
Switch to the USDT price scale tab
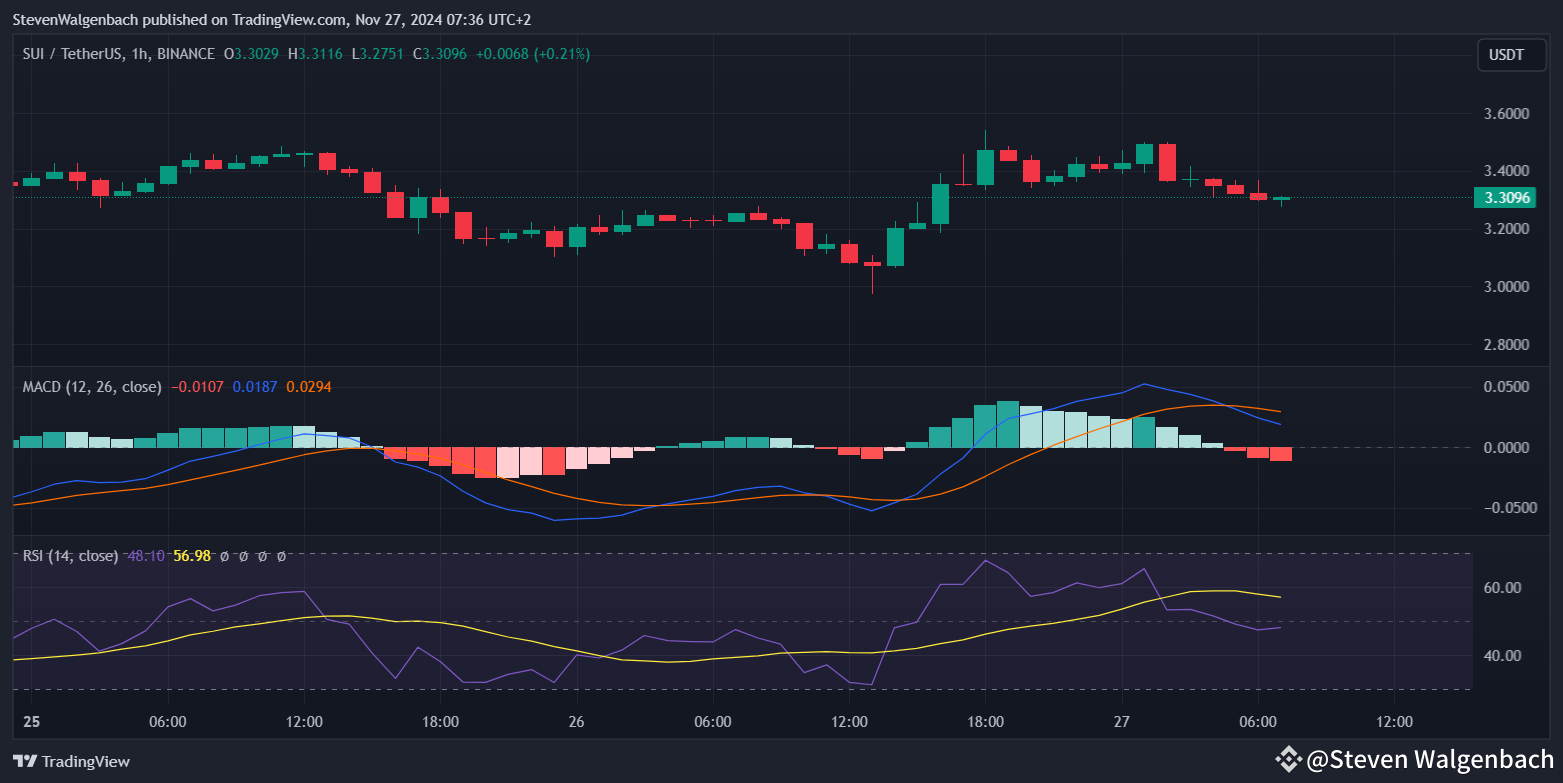(1510, 55)
